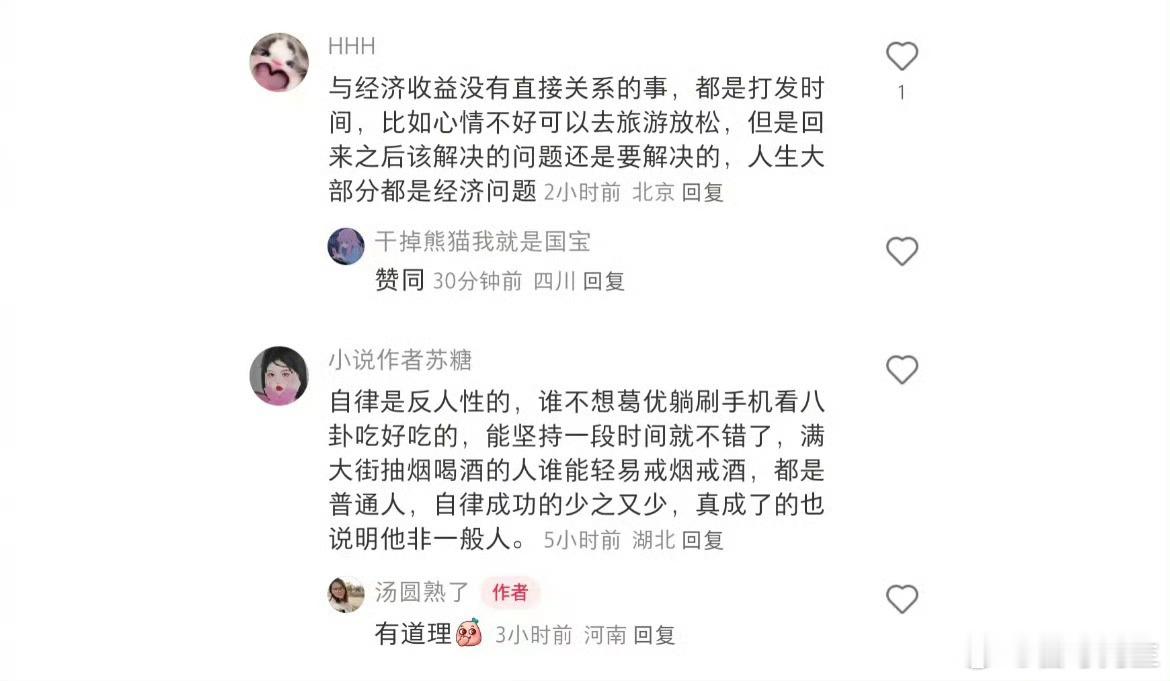
Task: Open 小说作者苏糖's profile avatar
Action: tap(279, 376)
